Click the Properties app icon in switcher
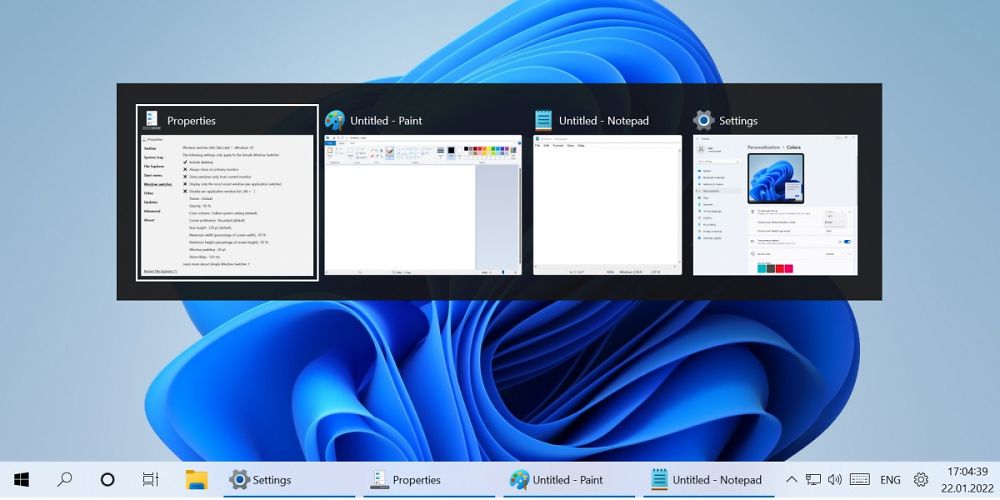 [x=151, y=121]
